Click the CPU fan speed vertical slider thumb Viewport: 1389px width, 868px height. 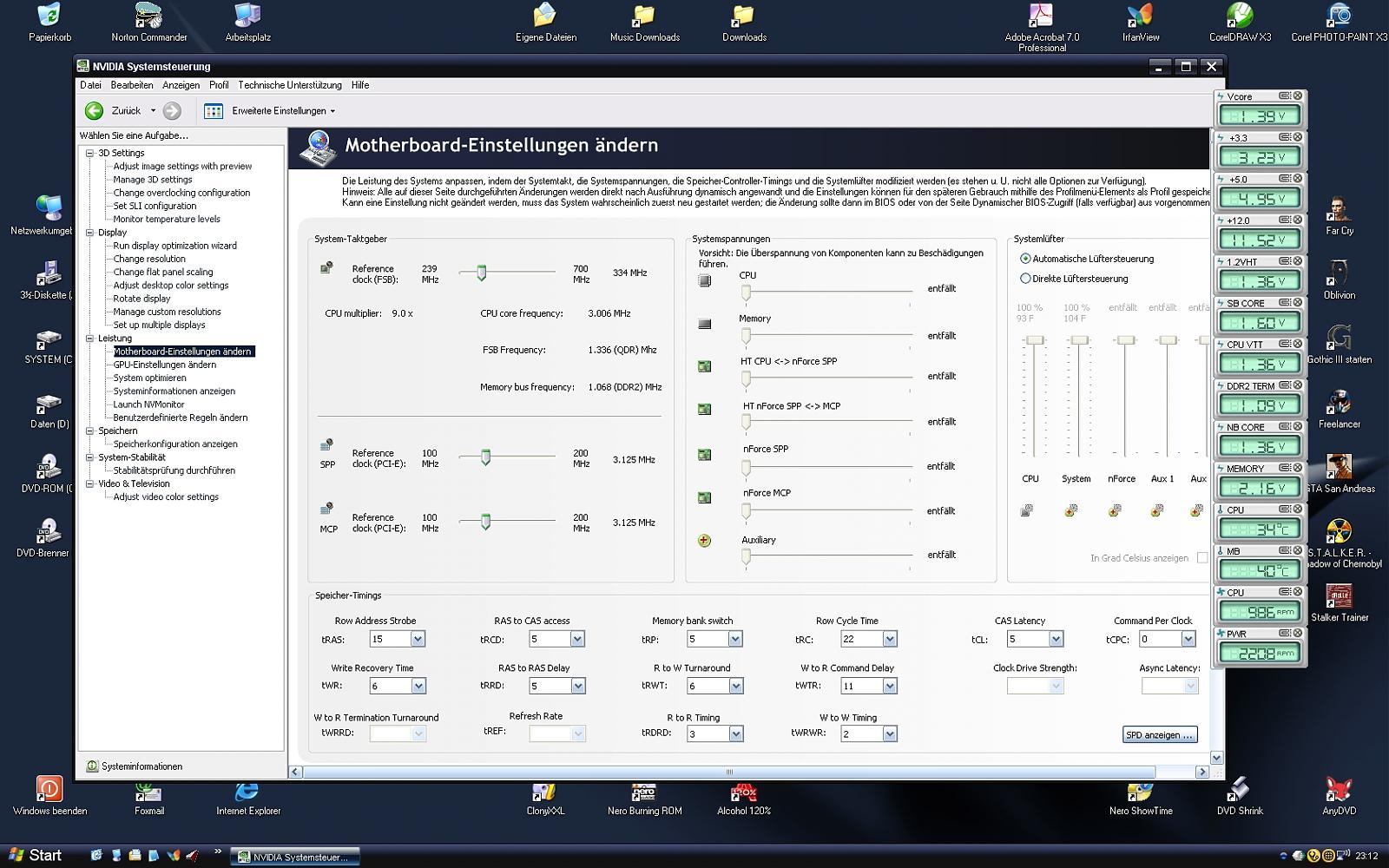(1034, 340)
